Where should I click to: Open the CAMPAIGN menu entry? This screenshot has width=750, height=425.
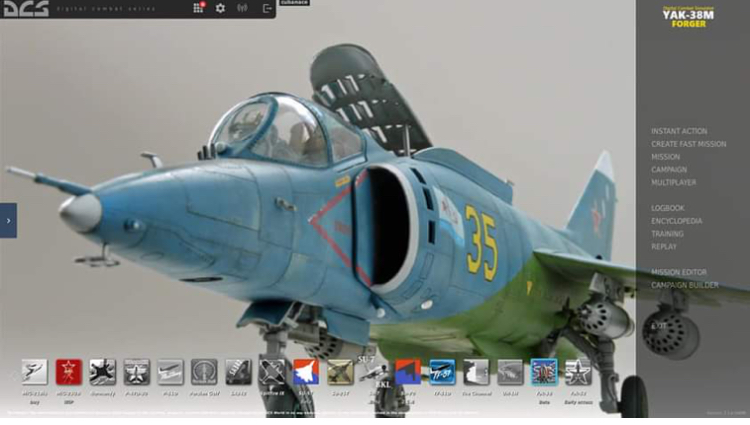coord(669,170)
